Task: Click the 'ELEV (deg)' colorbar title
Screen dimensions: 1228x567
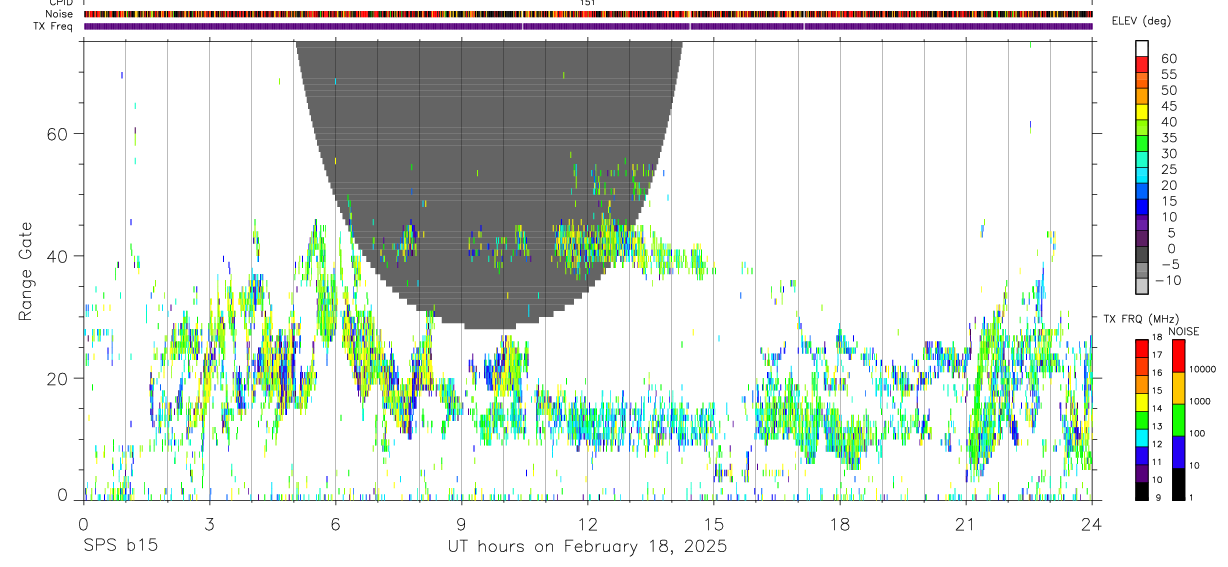Action: pos(1141,21)
